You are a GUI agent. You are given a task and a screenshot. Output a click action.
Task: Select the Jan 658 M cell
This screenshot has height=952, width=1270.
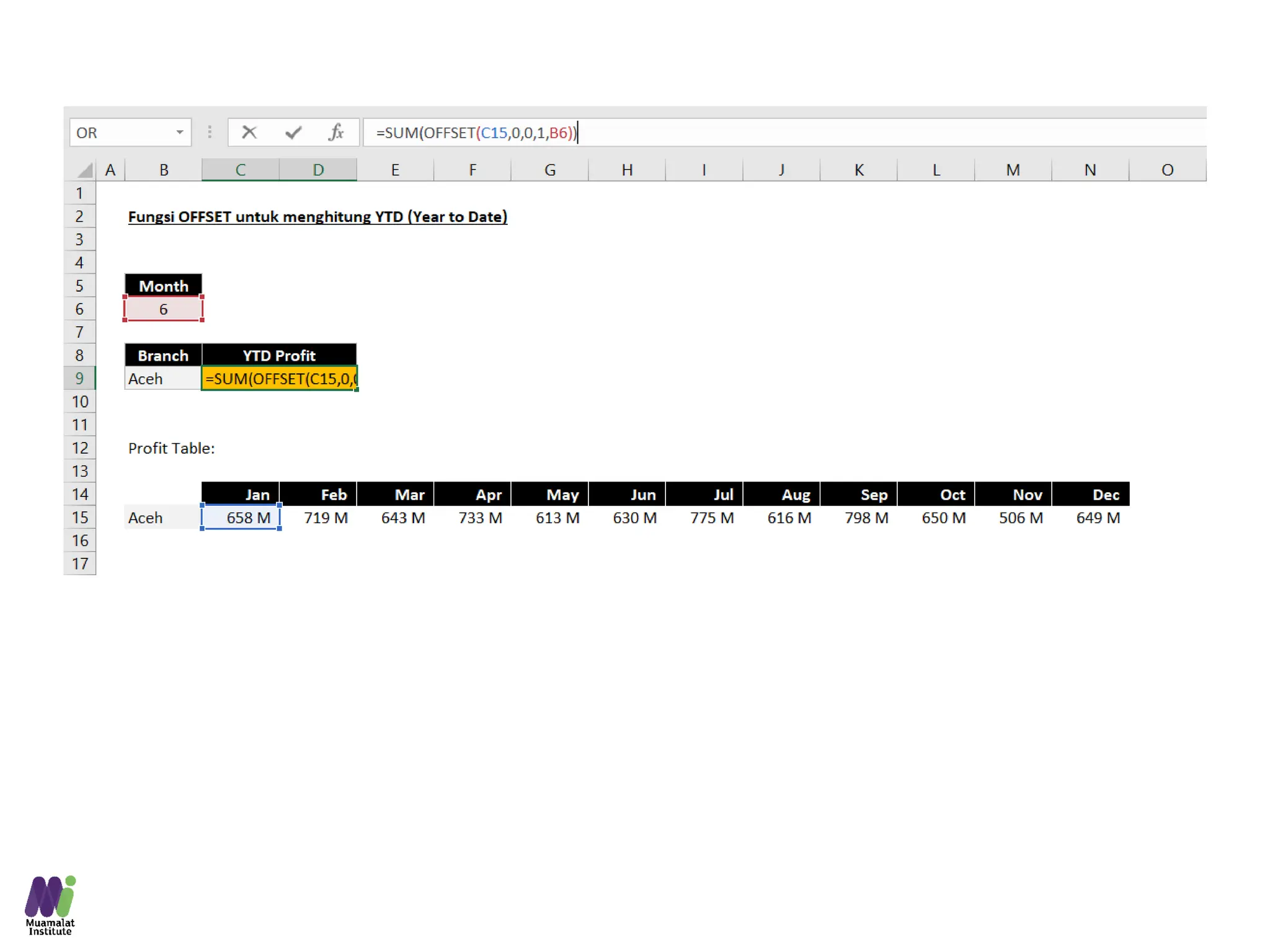241,518
